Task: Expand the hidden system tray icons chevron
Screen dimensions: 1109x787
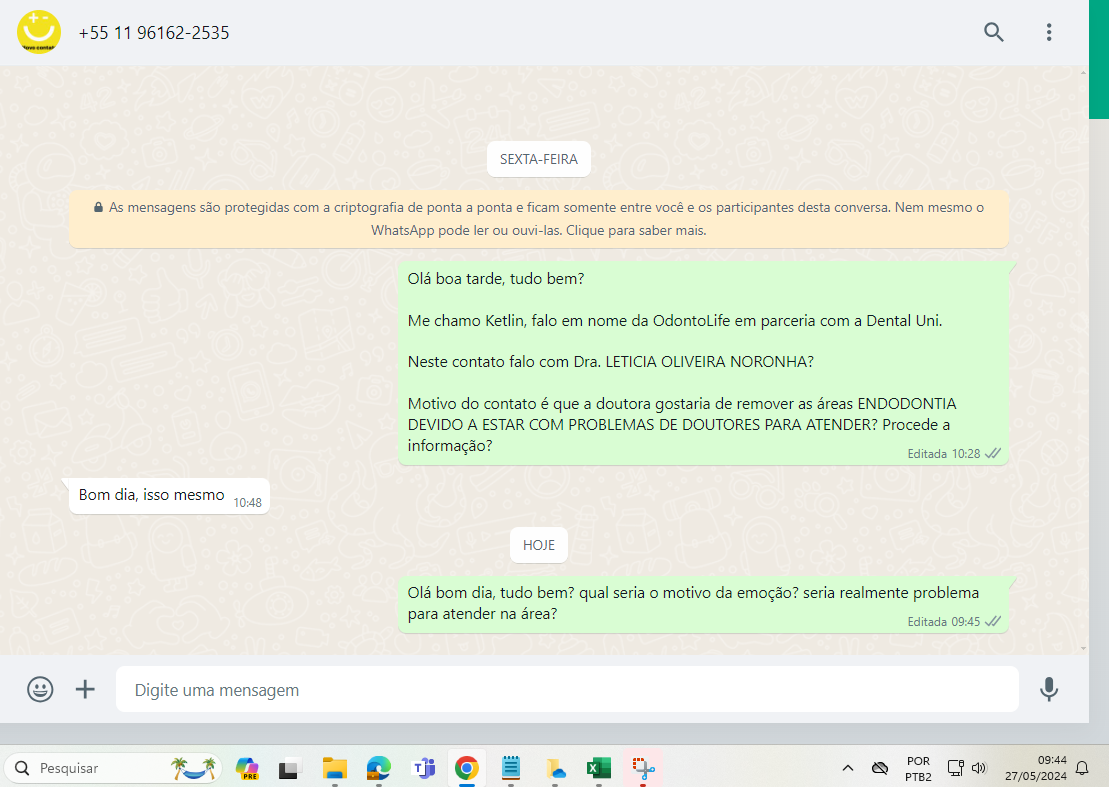Action: pos(848,768)
